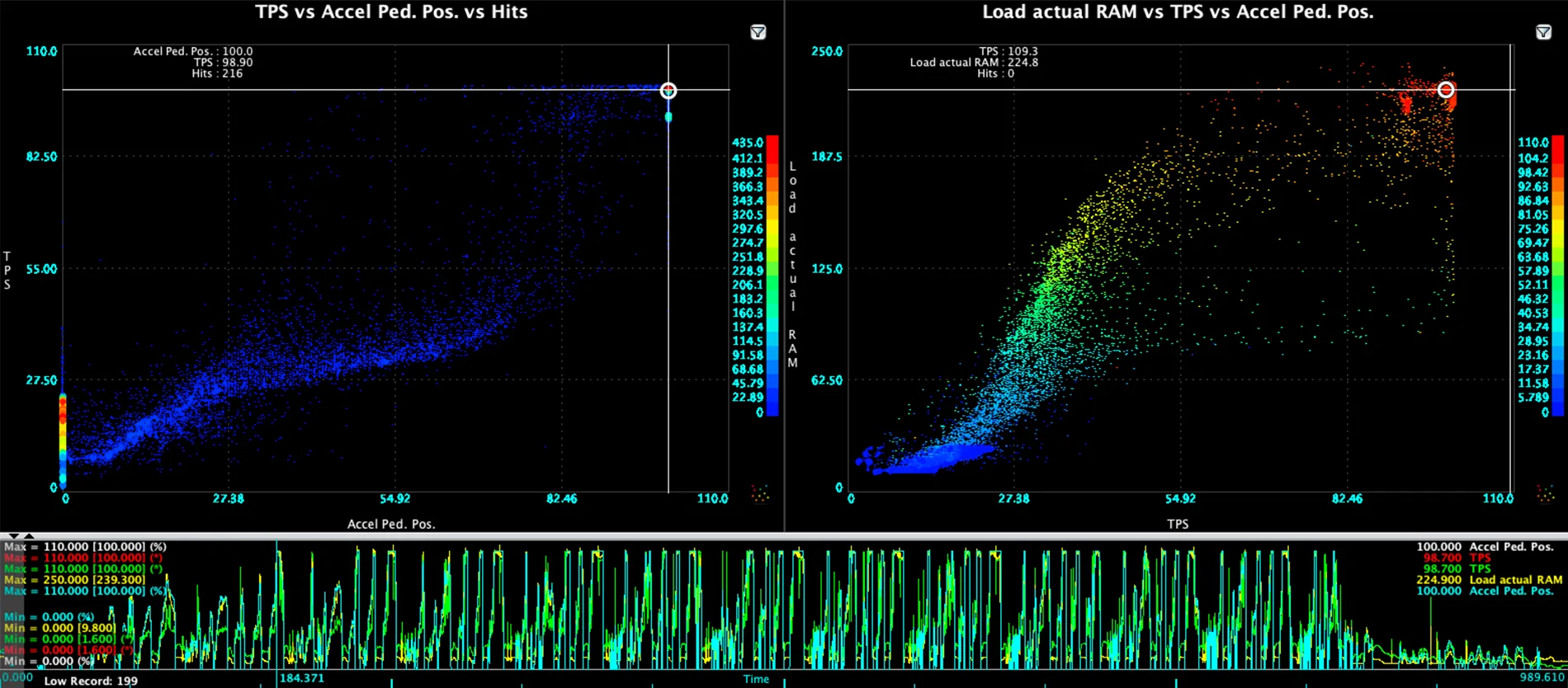The image size is (1568, 688).
Task: Click the '54.92' x-axis value on left plot
Action: tap(394, 498)
